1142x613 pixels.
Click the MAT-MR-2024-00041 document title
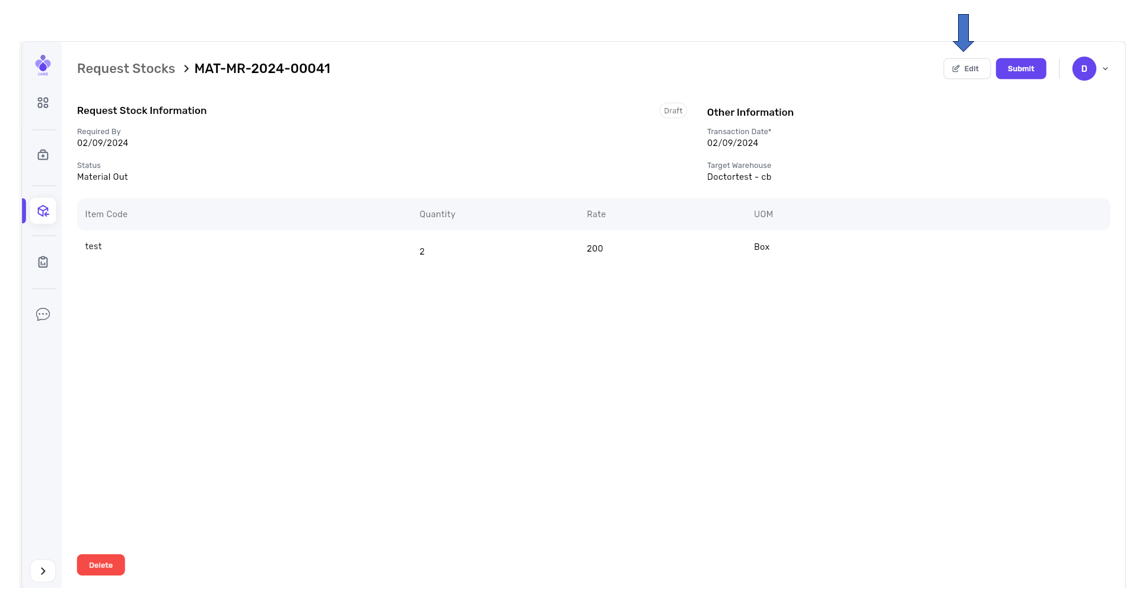(x=262, y=69)
